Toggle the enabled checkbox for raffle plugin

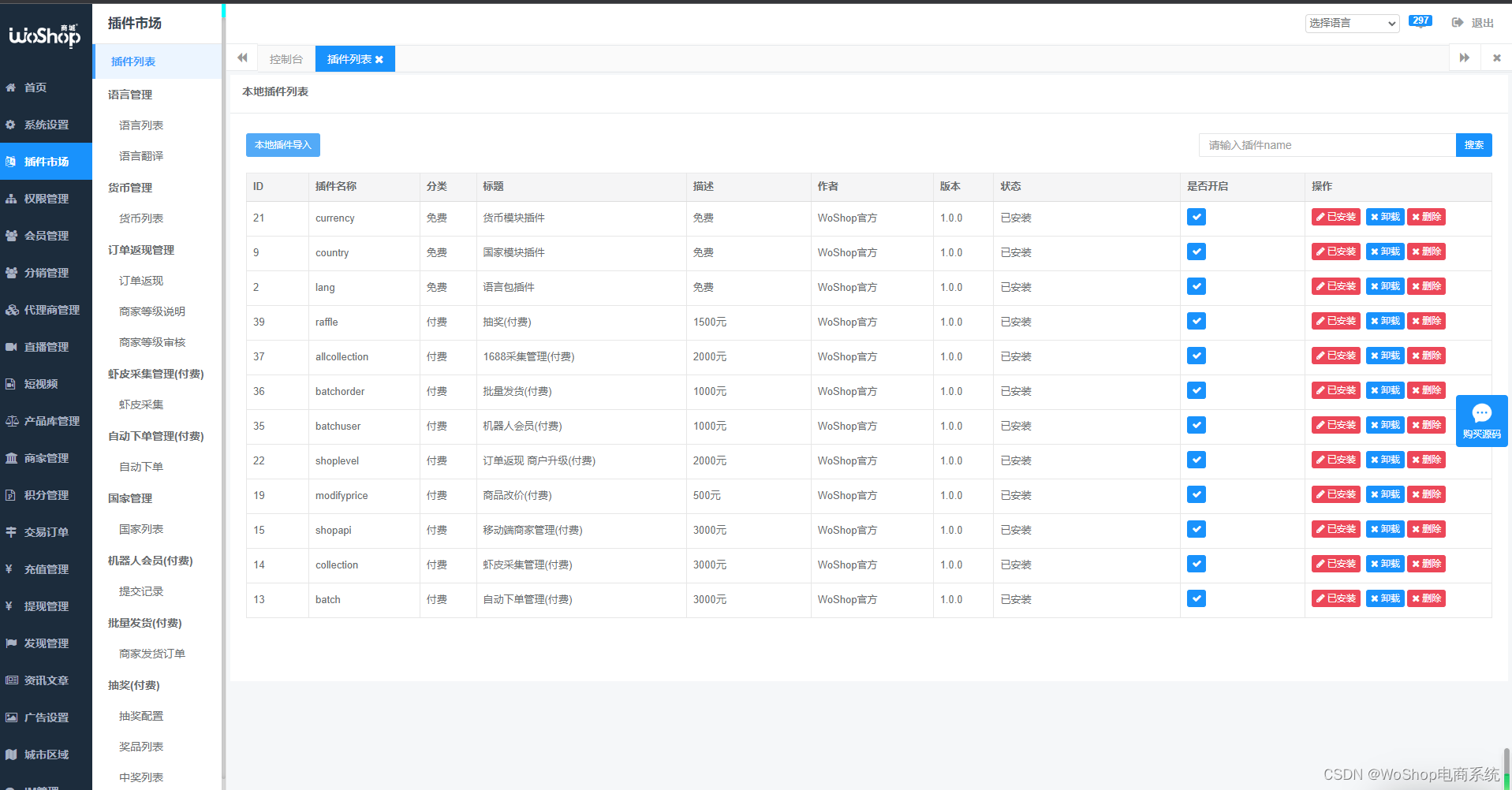(x=1197, y=322)
